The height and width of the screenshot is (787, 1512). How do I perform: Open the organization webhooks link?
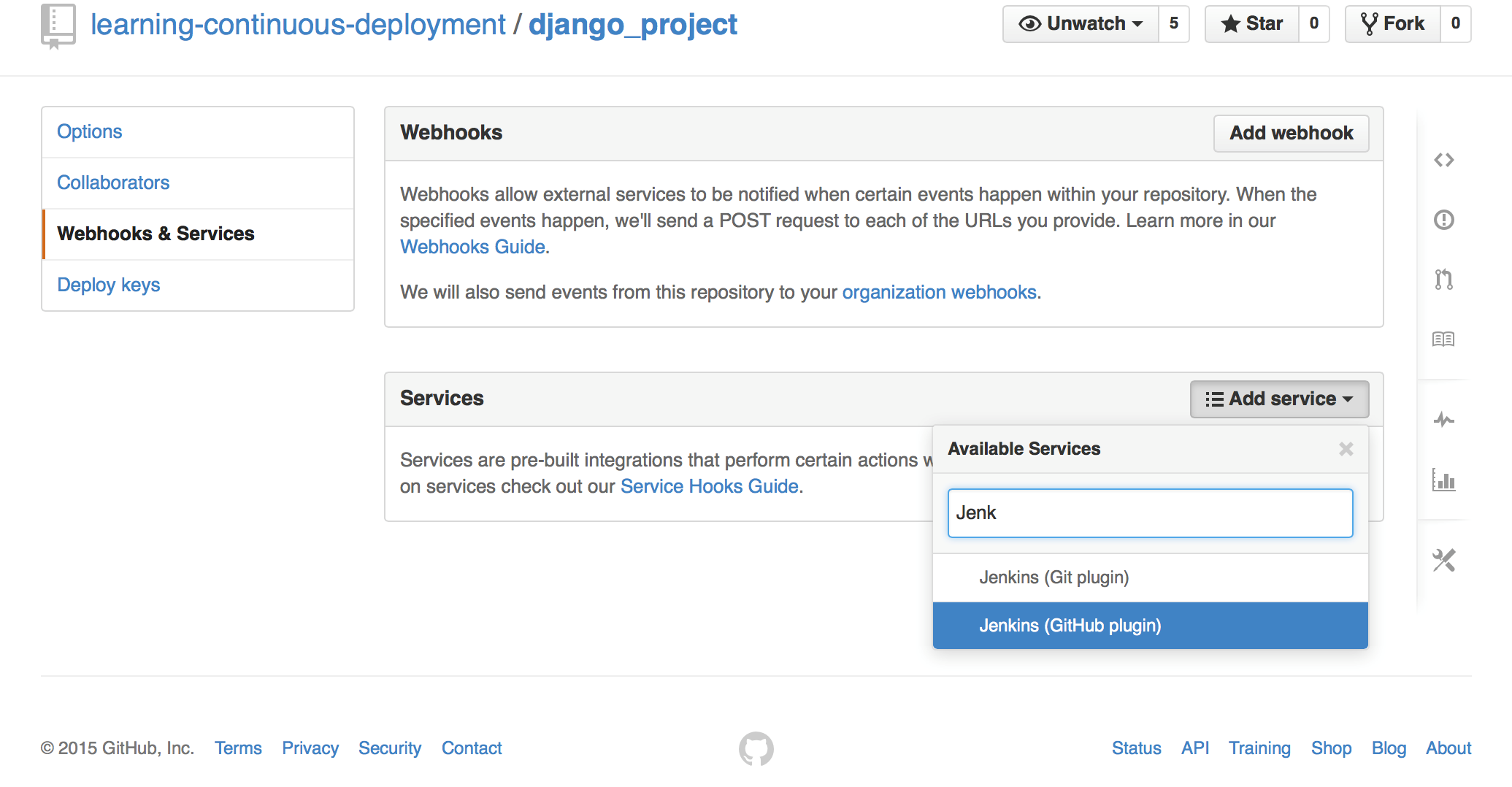939,293
